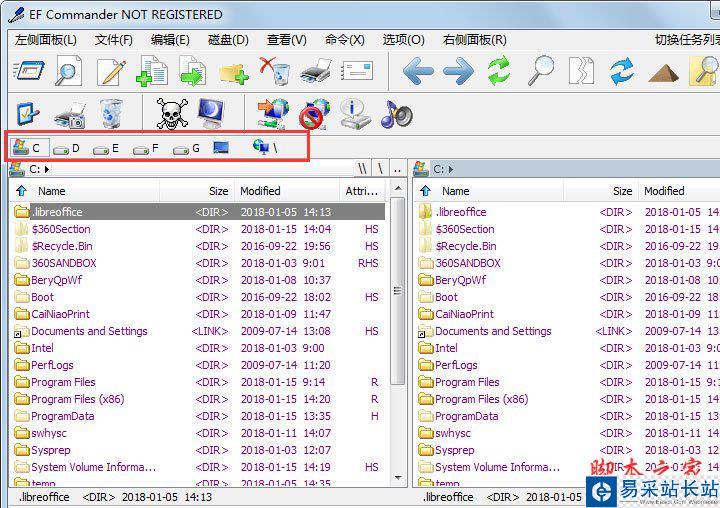The width and height of the screenshot is (720, 508).
Task: Click left panel scrollbar up arrow
Action: click(x=398, y=188)
